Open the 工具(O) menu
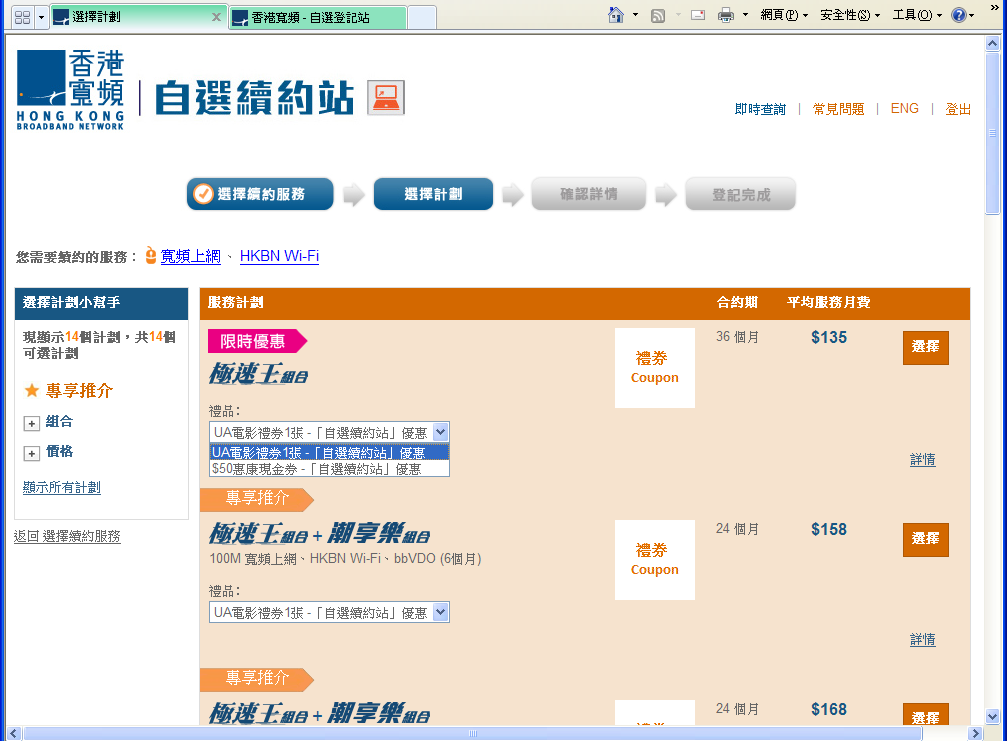Image resolution: width=1007 pixels, height=741 pixels. point(917,15)
